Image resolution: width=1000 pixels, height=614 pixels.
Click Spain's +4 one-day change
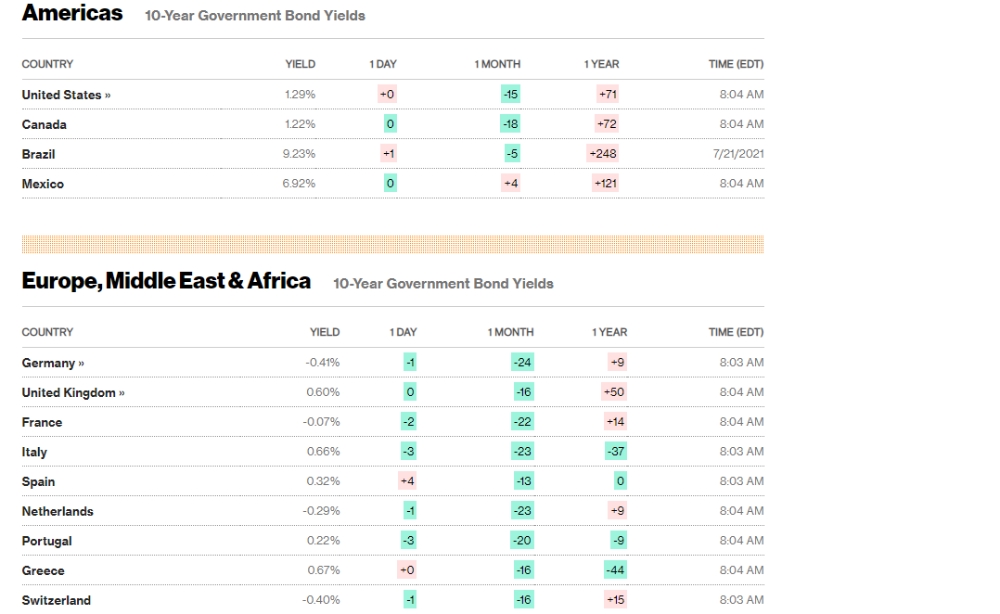[x=408, y=481]
